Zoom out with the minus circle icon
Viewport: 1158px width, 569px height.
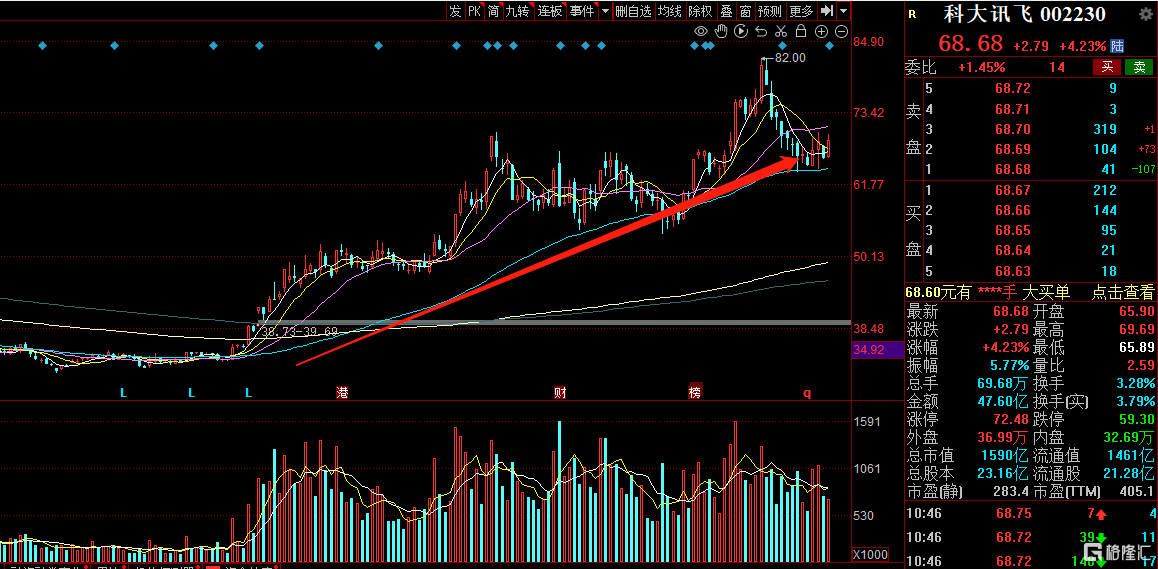point(841,31)
